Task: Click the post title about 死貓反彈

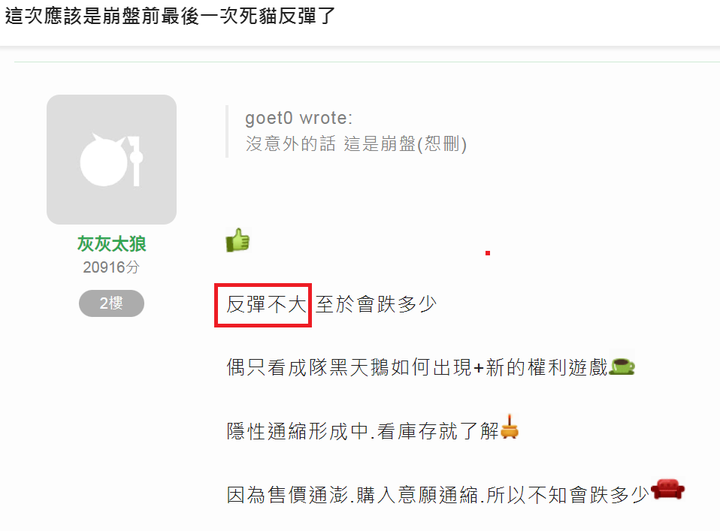Action: (170, 16)
